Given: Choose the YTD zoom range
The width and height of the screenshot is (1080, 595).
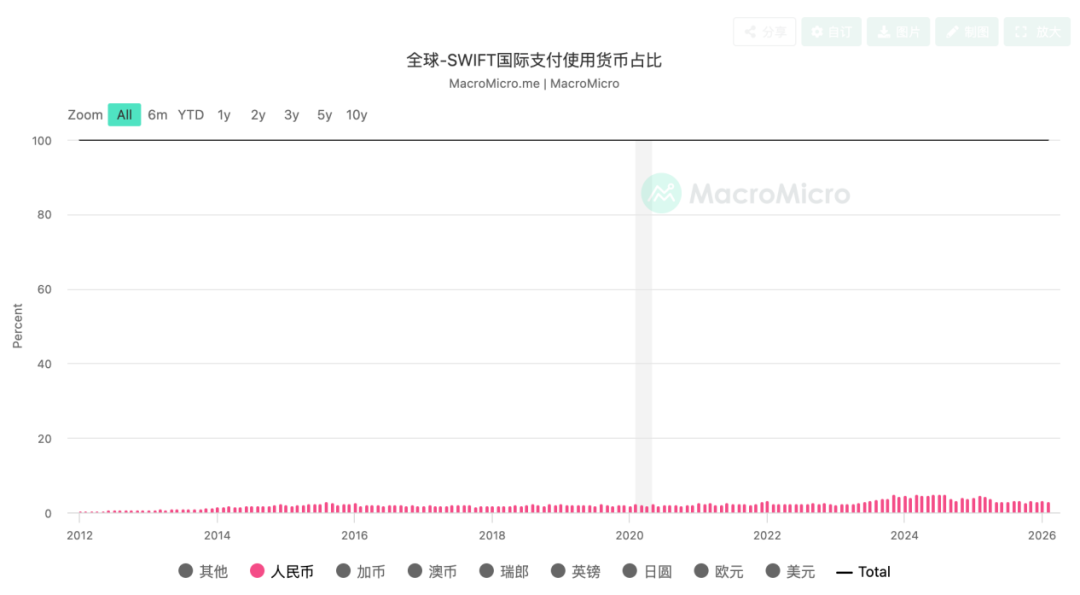Looking at the screenshot, I should point(191,115).
